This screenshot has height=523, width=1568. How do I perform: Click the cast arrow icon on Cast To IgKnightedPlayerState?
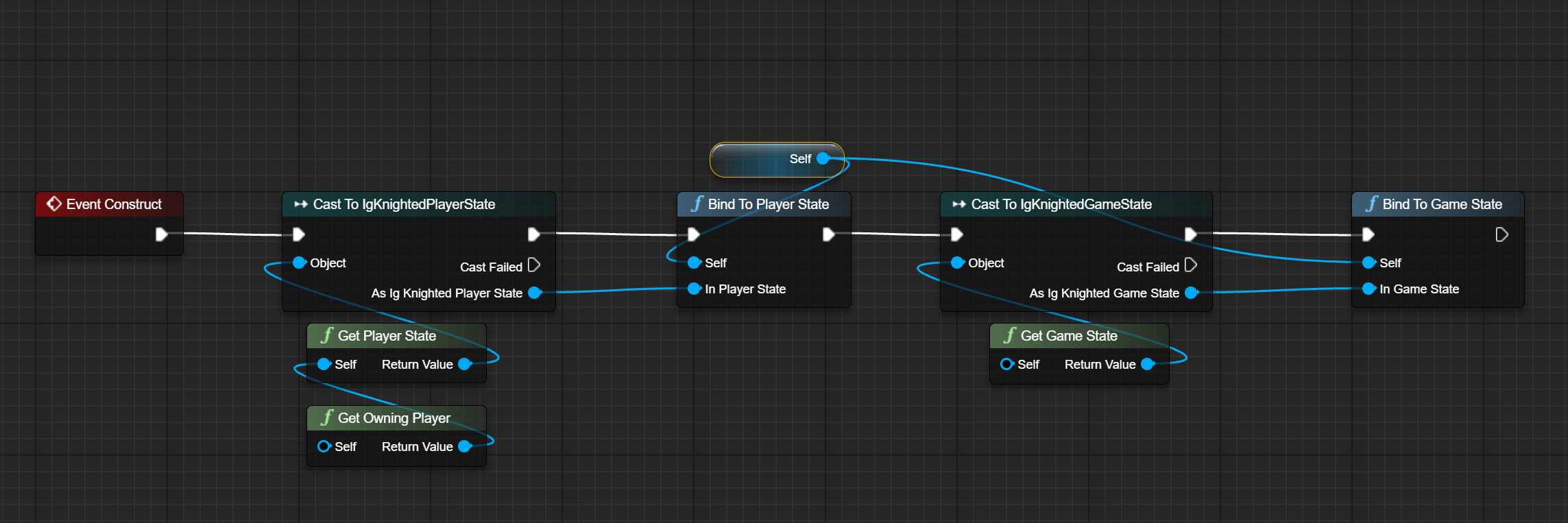point(301,204)
